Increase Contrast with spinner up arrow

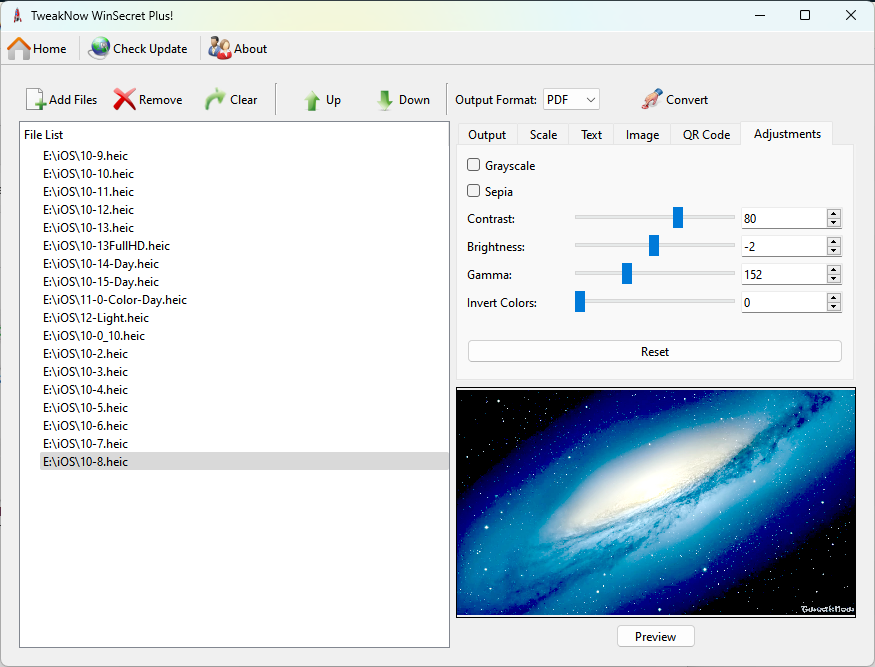[x=834, y=214]
